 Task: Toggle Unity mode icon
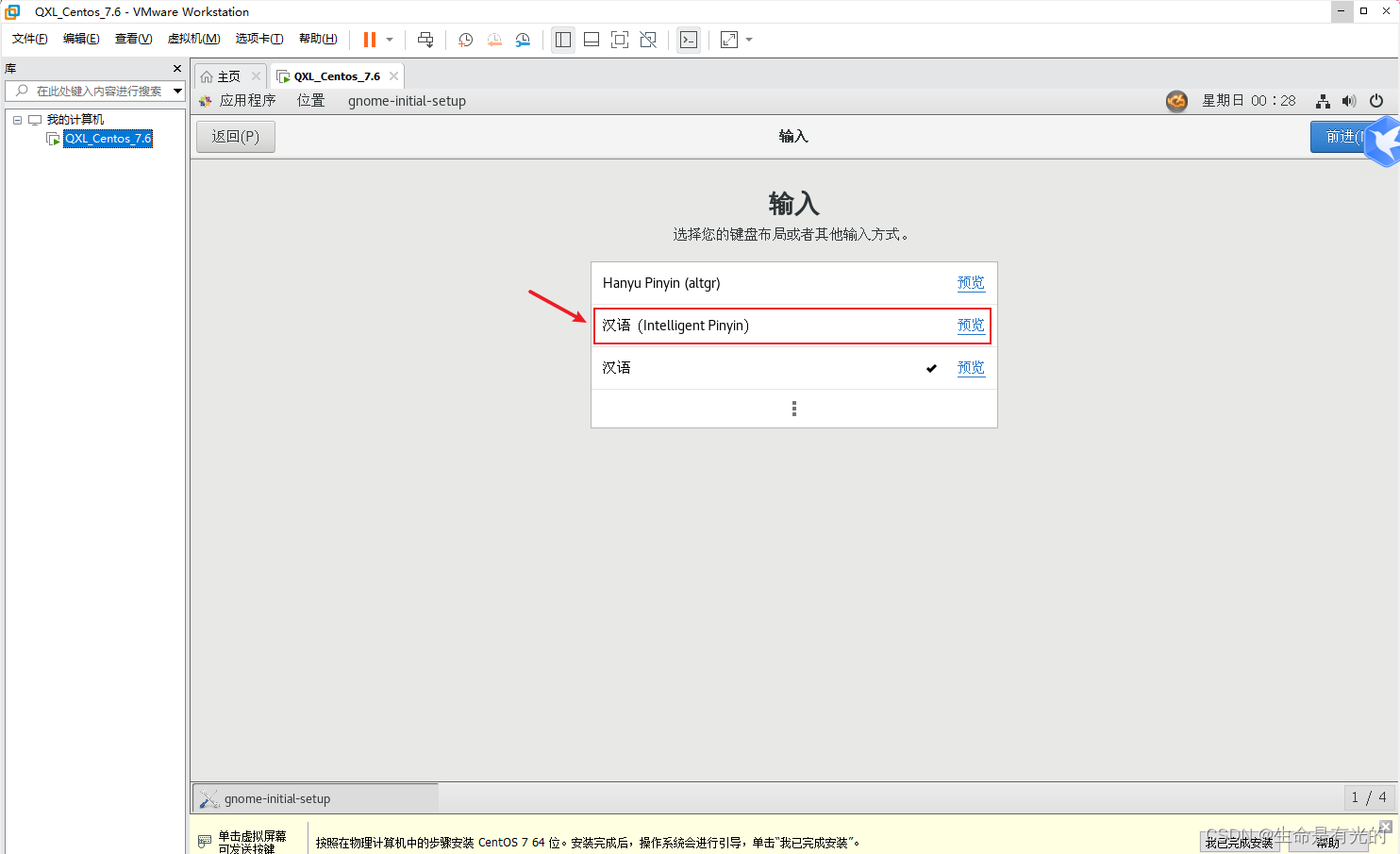(x=648, y=40)
